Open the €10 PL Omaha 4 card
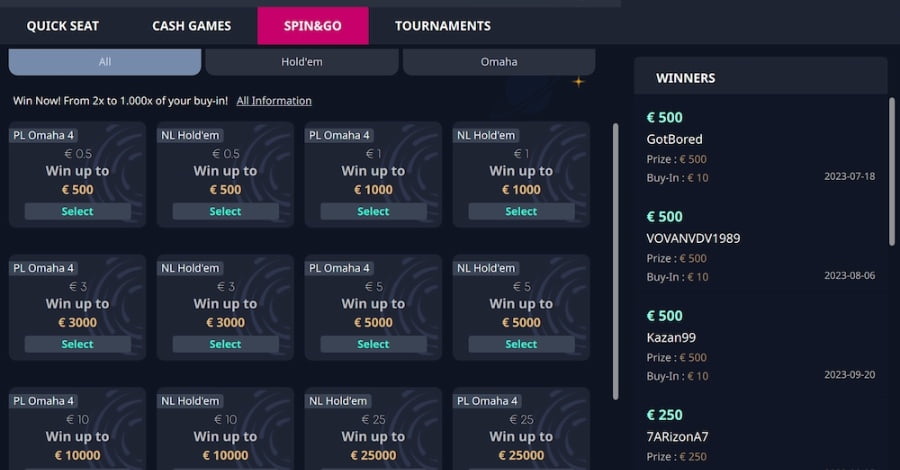Image resolution: width=900 pixels, height=470 pixels. [x=77, y=429]
